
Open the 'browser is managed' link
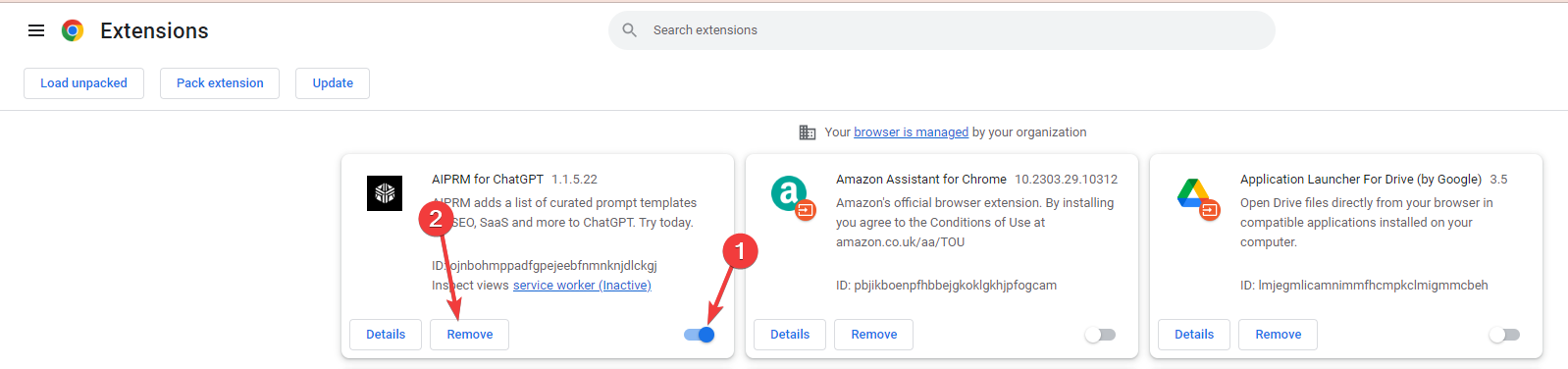coord(911,132)
